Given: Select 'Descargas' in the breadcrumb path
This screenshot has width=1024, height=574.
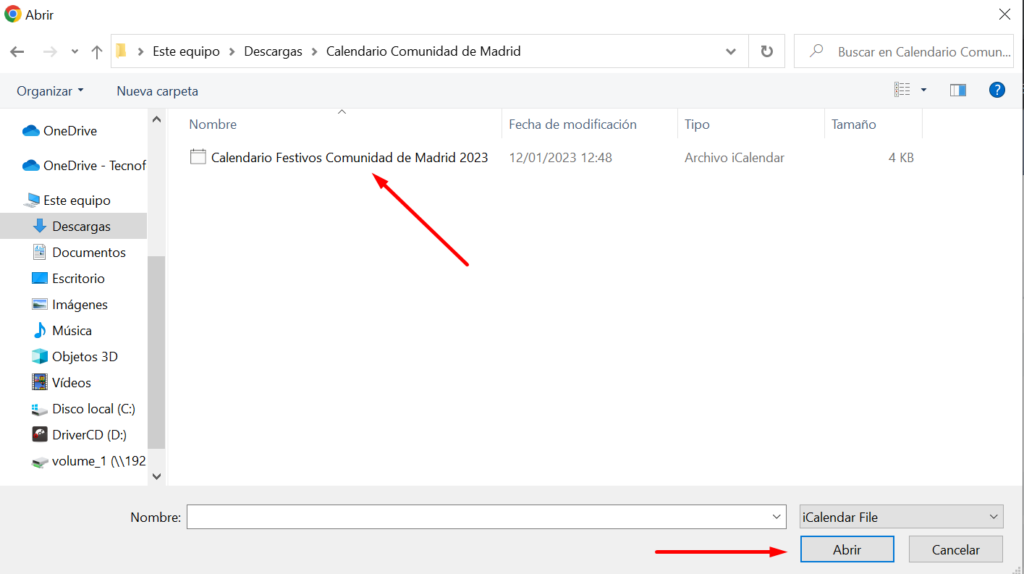Looking at the screenshot, I should (x=273, y=51).
